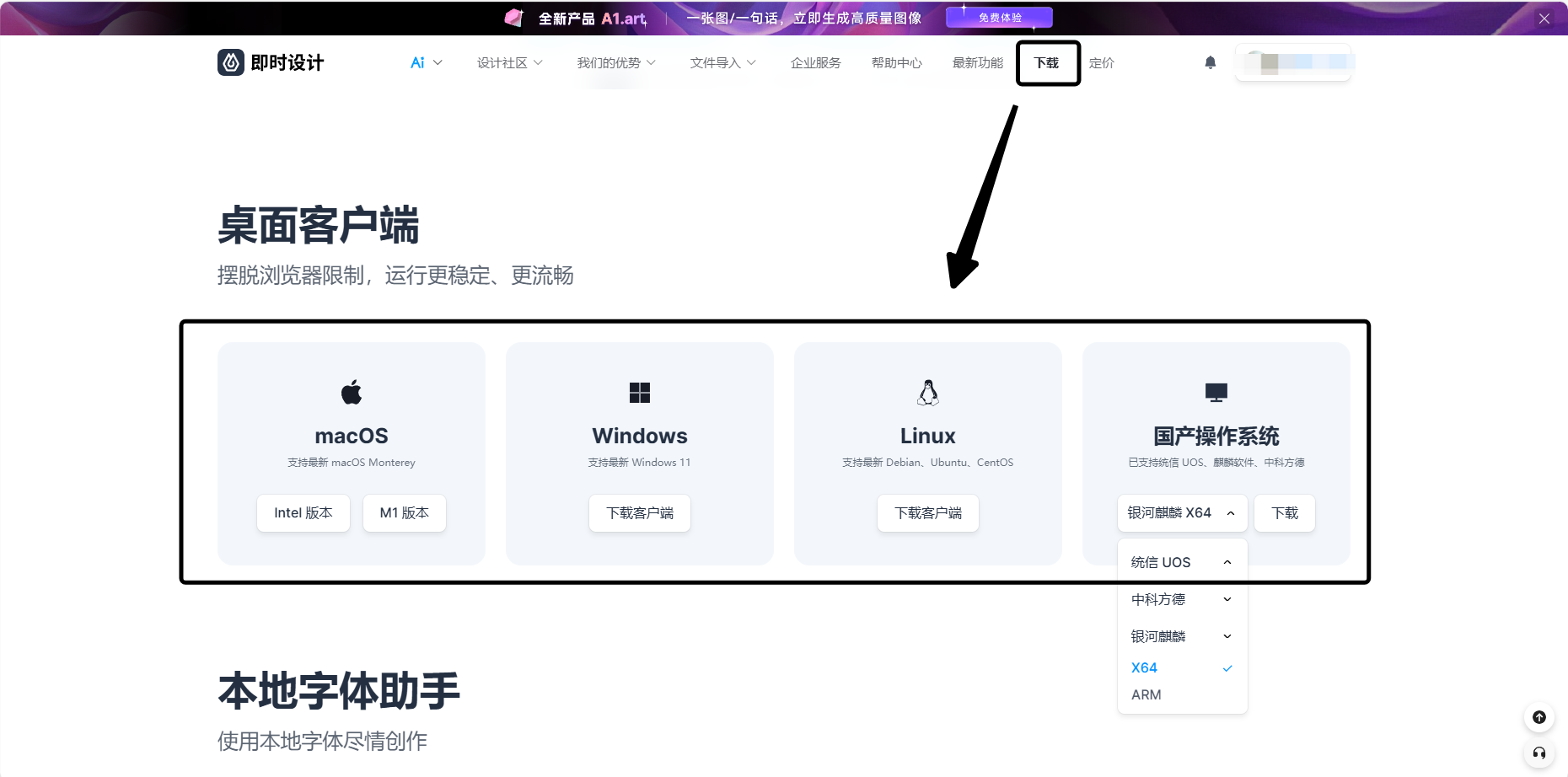Click the 即时设计 logo icon
The image size is (1568, 777).
tap(231, 62)
